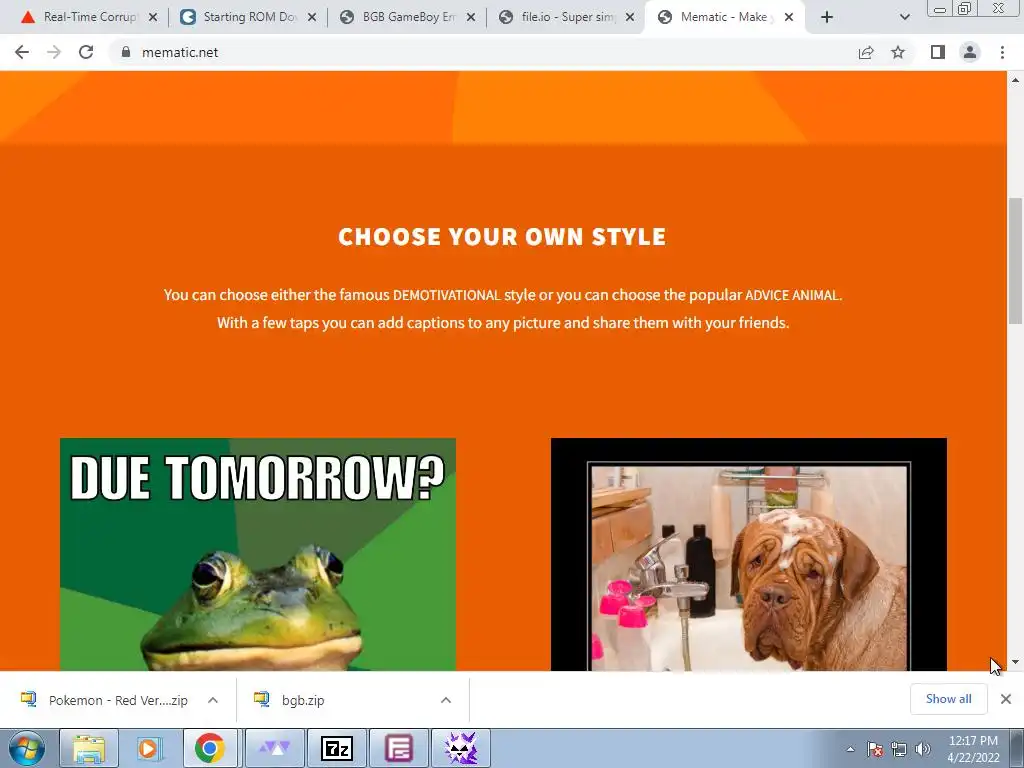The image size is (1024, 768).
Task: Close the file.io tab
Action: point(630,17)
